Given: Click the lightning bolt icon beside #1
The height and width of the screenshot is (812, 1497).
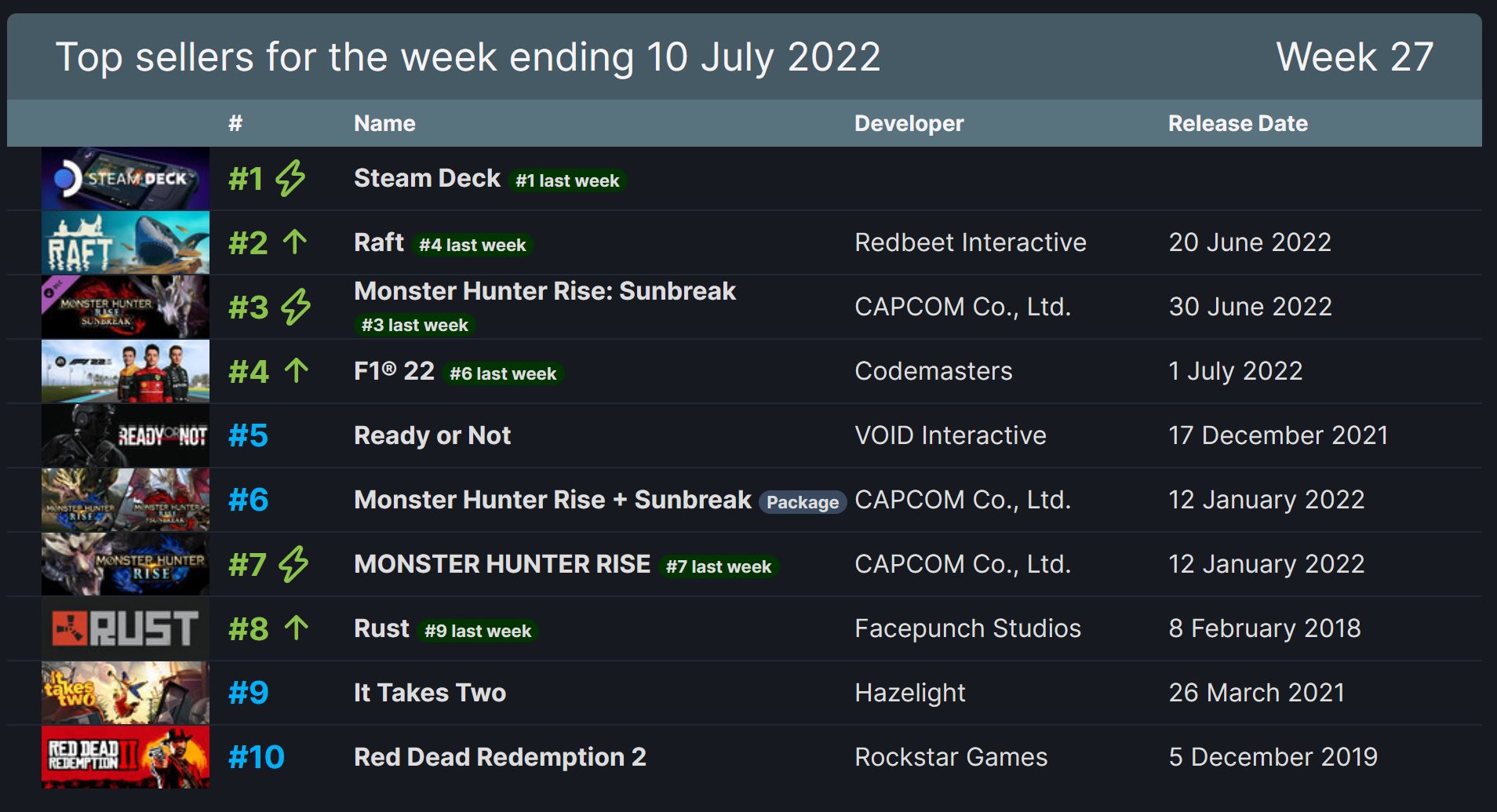Looking at the screenshot, I should point(290,178).
